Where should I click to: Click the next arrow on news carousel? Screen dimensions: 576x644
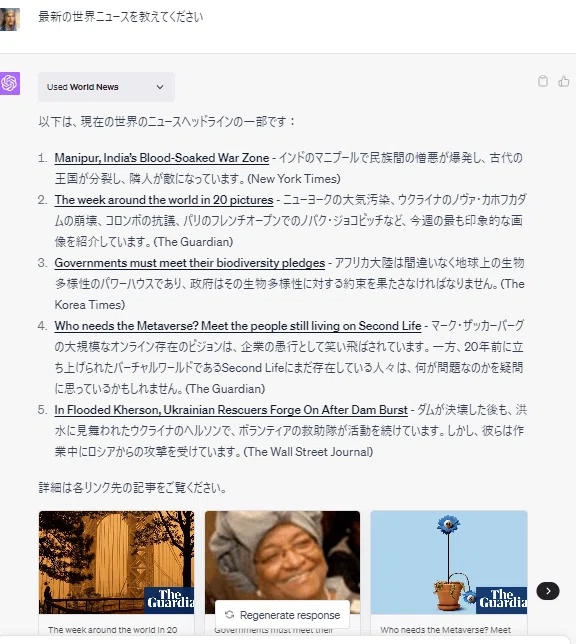point(548,591)
